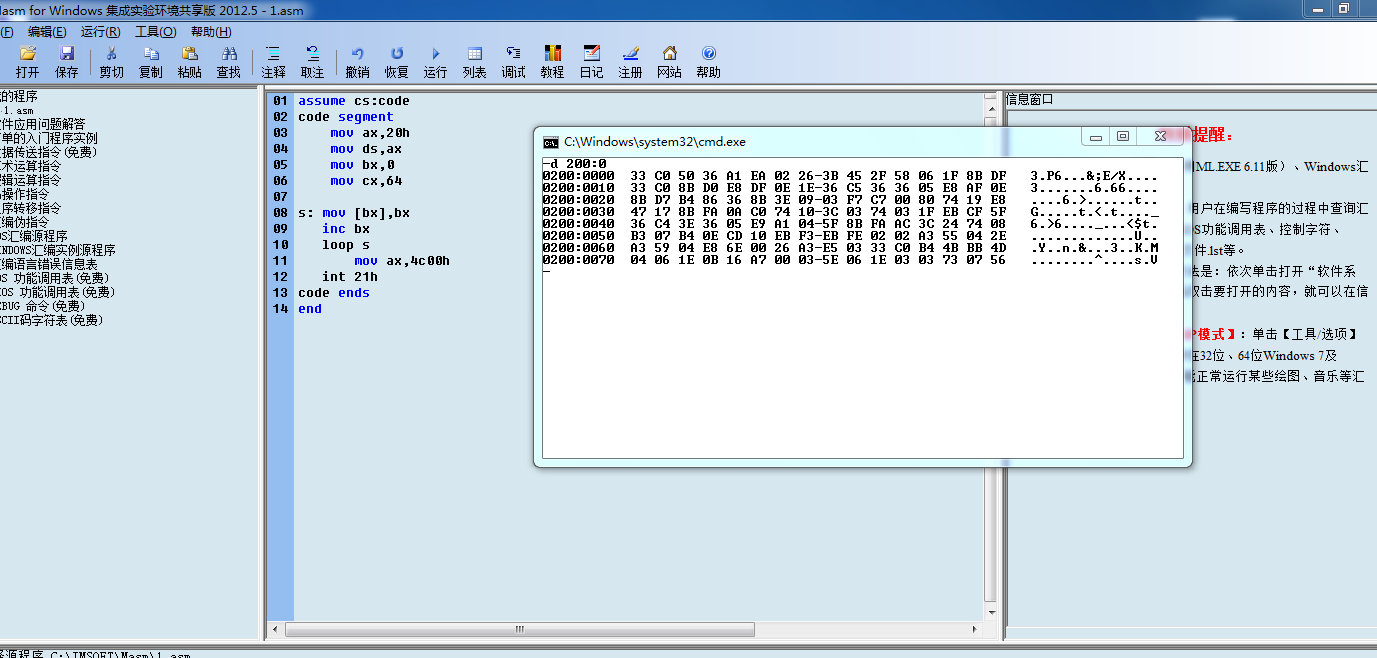Viewport: 1377px width, 658px height.
Task: Open 序转移指令 tree entry
Action: click(x=31, y=208)
